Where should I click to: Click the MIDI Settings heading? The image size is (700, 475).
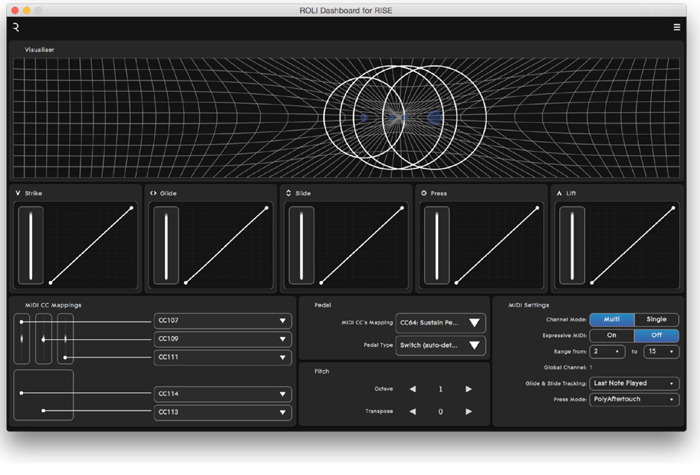pyautogui.click(x=529, y=305)
